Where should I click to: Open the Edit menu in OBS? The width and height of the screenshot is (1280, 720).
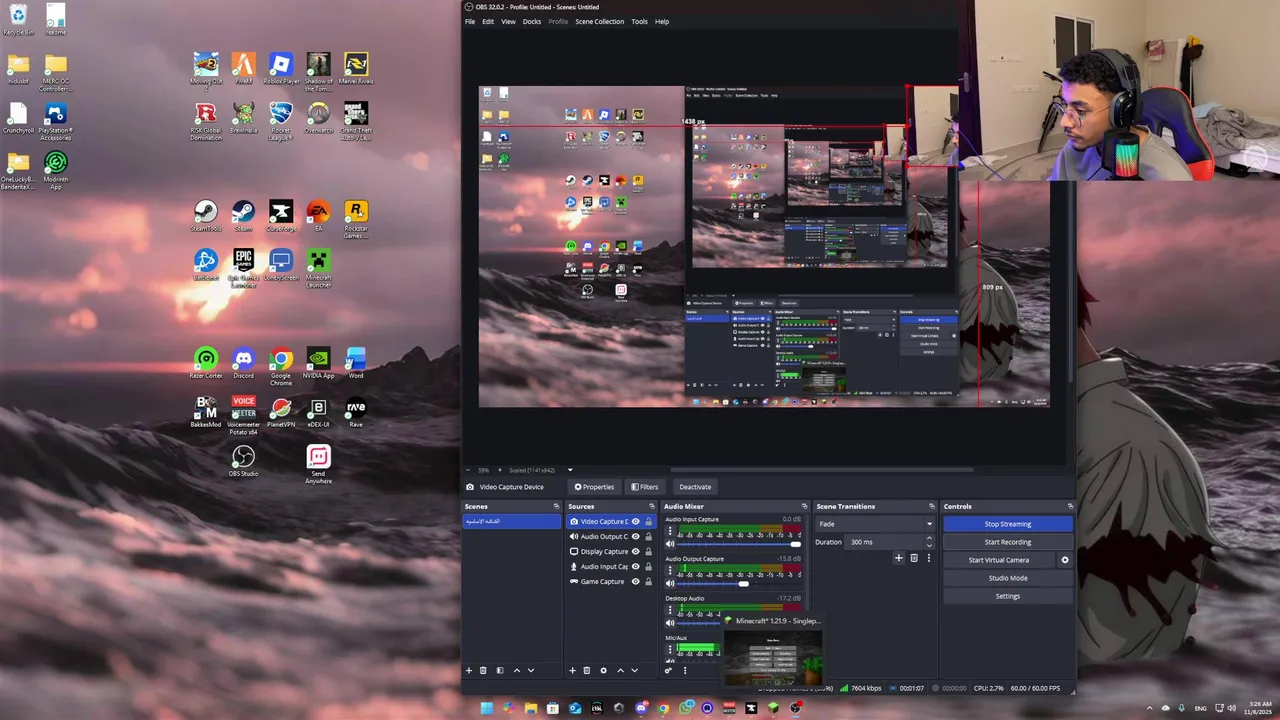point(488,21)
